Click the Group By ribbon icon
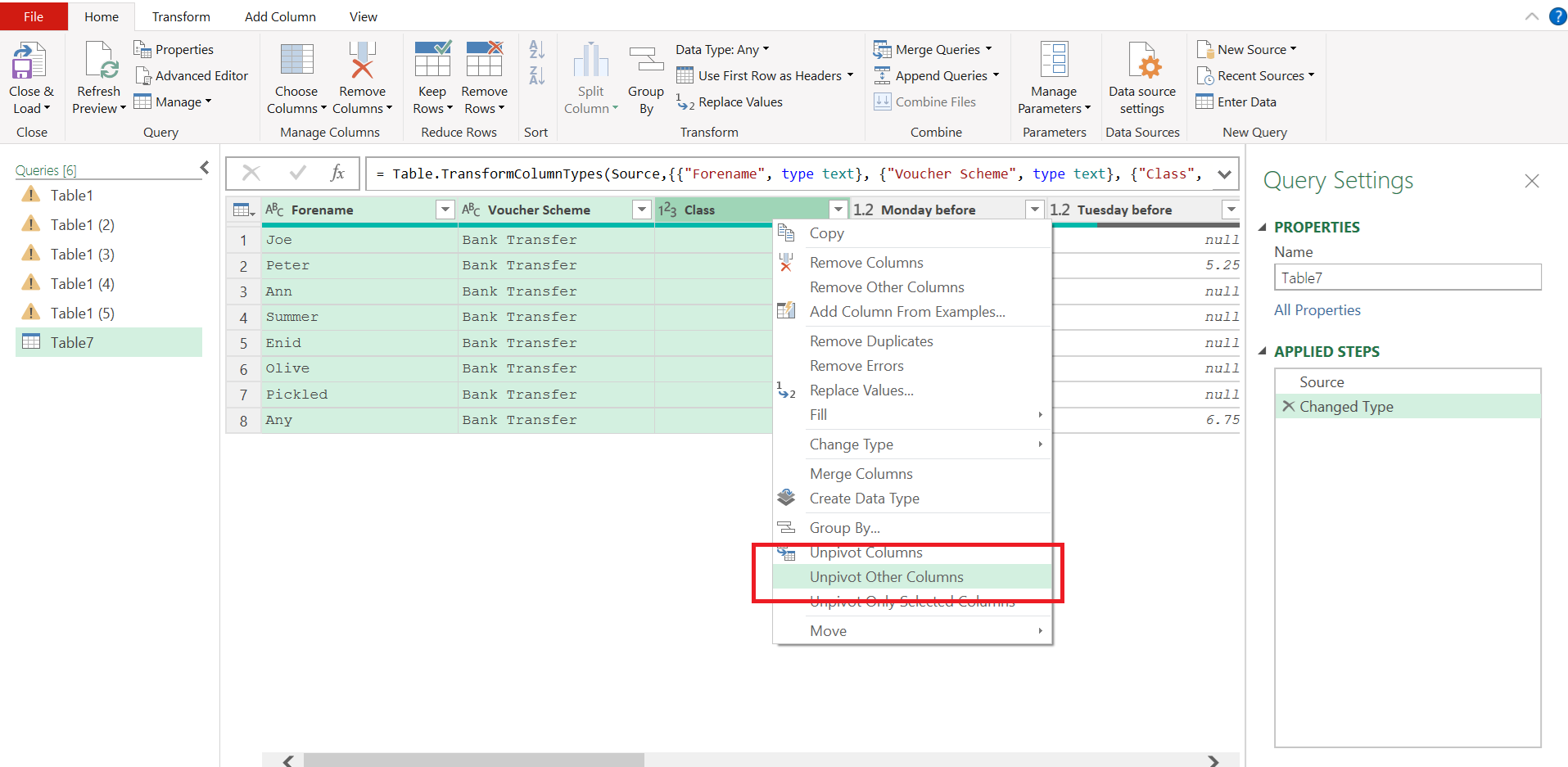Image resolution: width=1568 pixels, height=767 pixels. (x=646, y=61)
